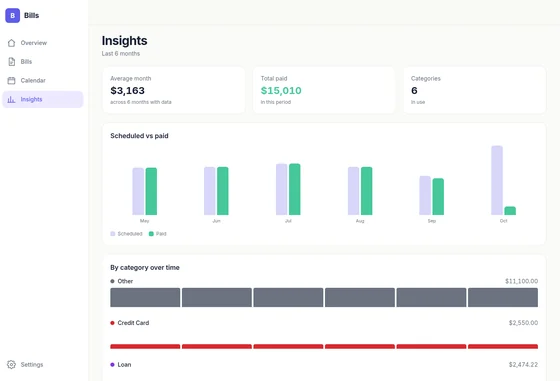Go to Bills in the sidebar

[43, 62]
